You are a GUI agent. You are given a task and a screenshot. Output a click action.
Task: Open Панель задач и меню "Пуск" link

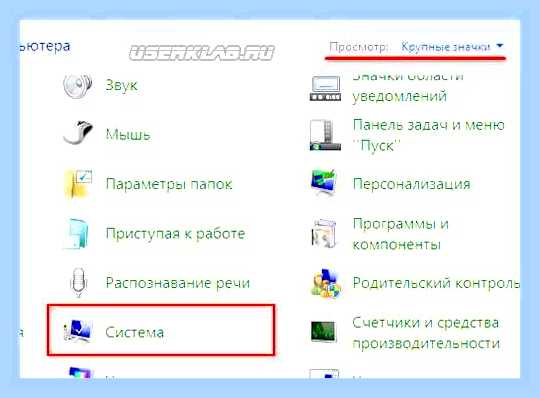pos(429,135)
